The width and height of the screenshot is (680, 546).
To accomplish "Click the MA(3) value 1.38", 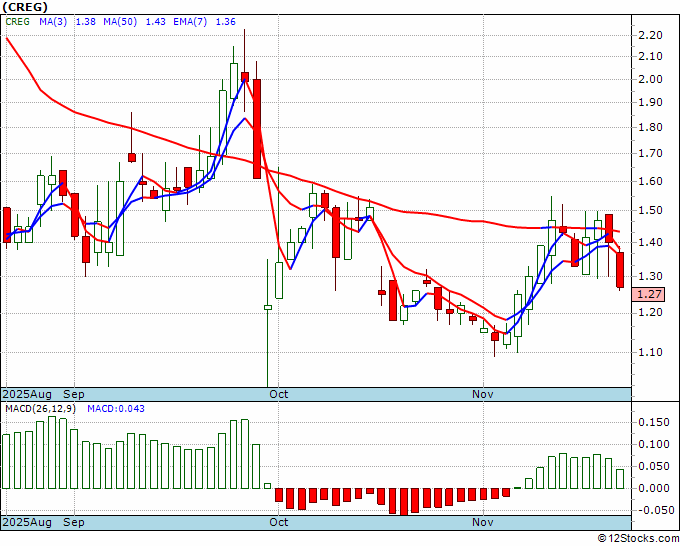I will pos(86,22).
